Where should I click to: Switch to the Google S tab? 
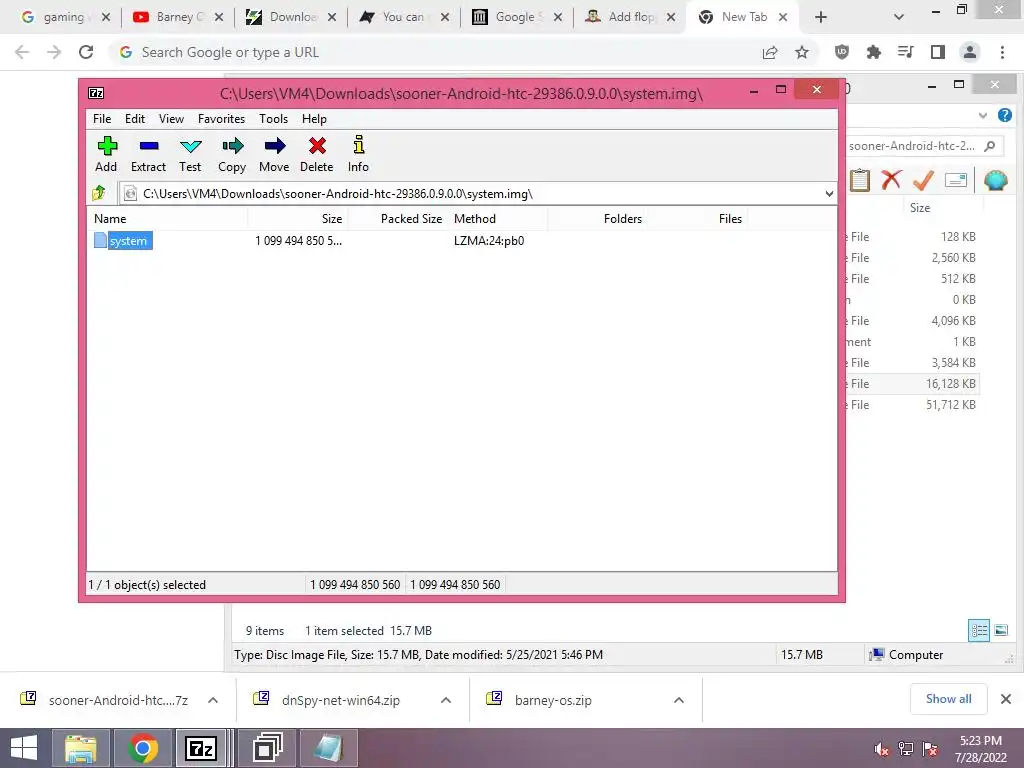coord(509,17)
